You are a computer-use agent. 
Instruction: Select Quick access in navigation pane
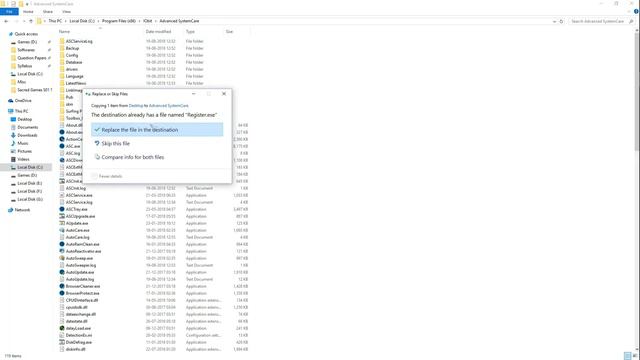tap(26, 34)
